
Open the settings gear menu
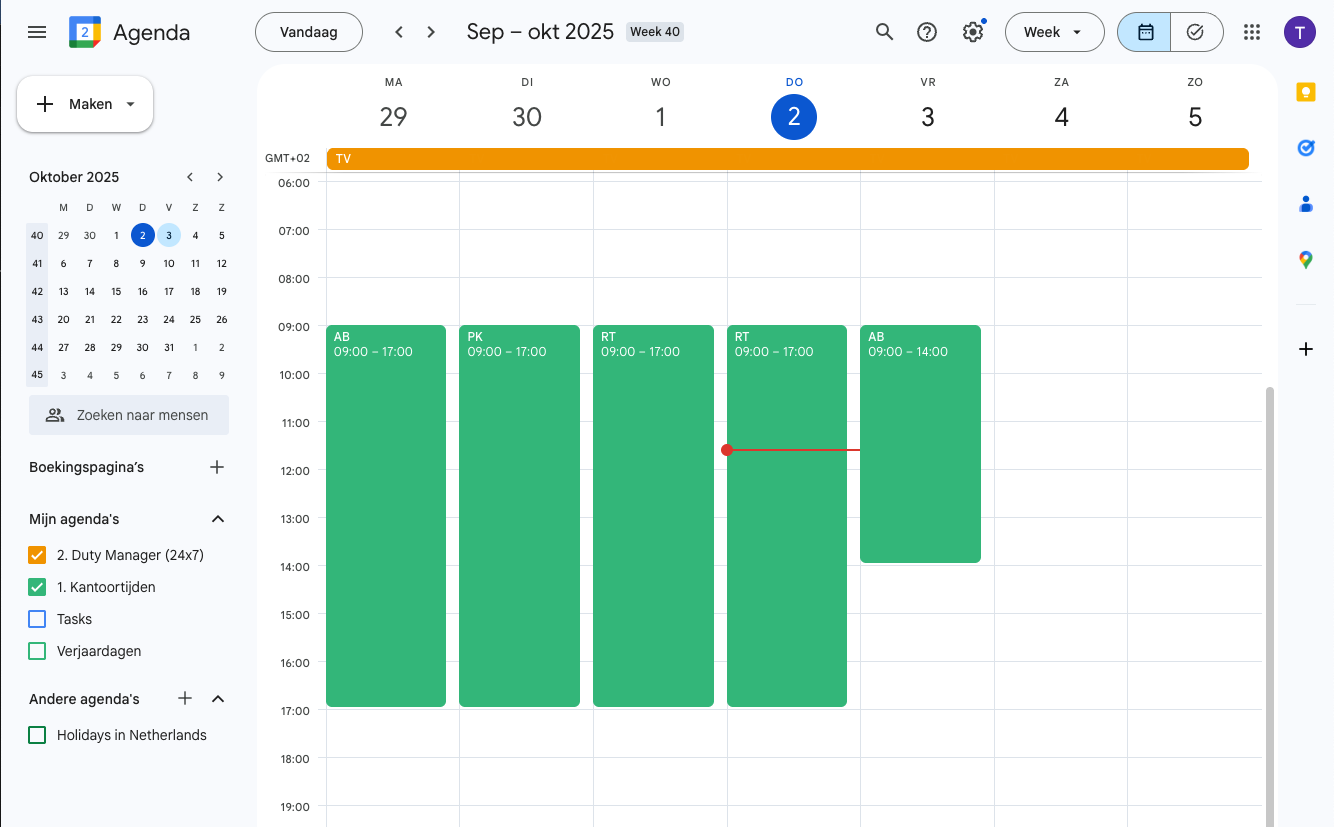click(x=972, y=32)
